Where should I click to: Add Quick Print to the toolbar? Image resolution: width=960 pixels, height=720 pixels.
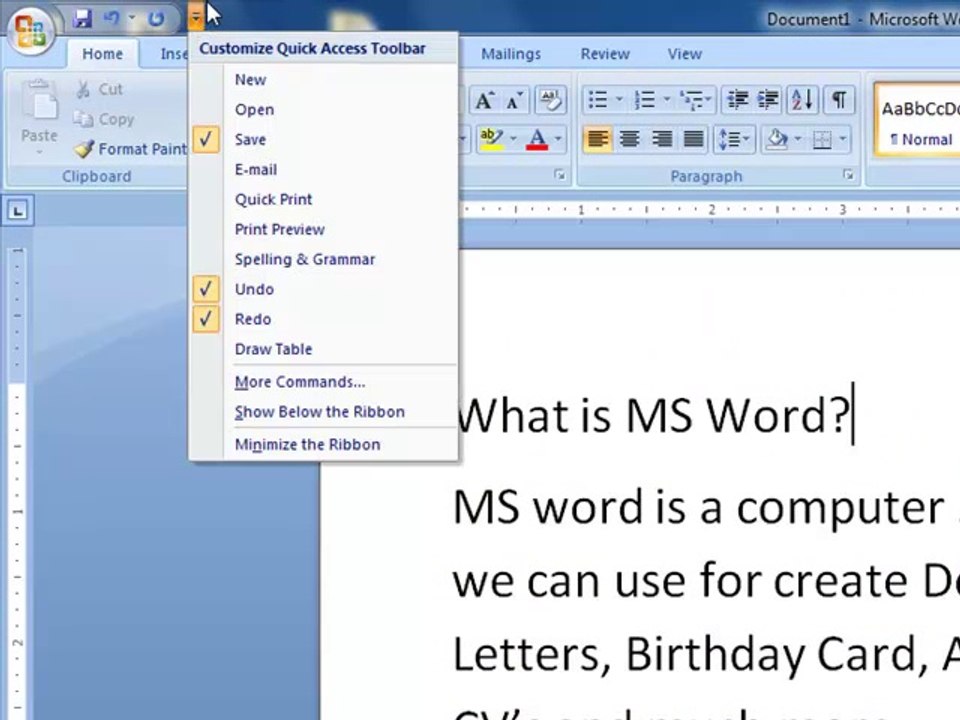(323, 200)
